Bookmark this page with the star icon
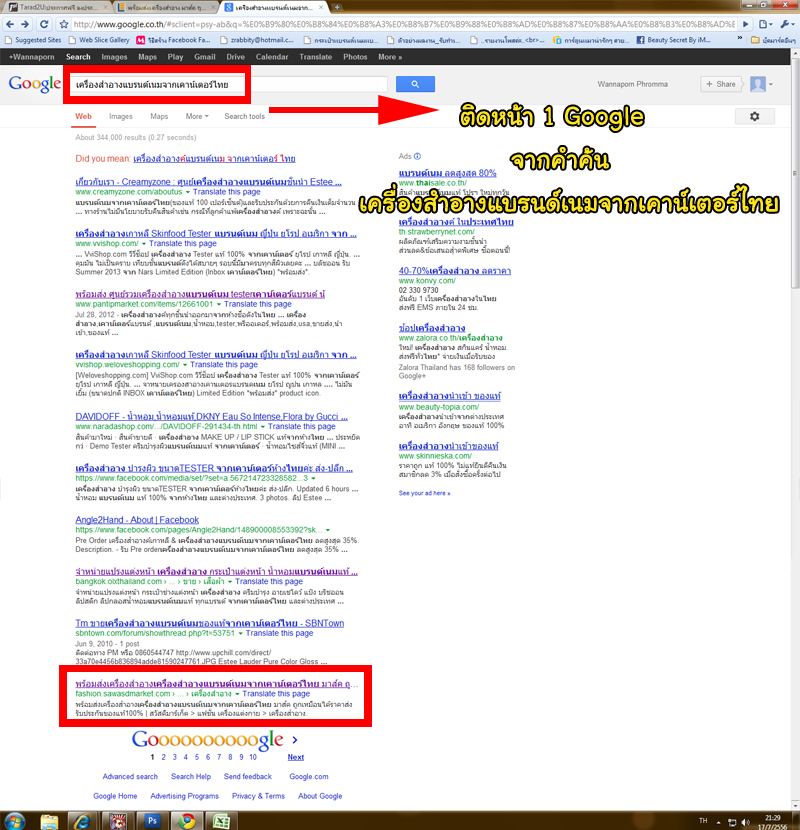The image size is (800, 830). [64, 24]
